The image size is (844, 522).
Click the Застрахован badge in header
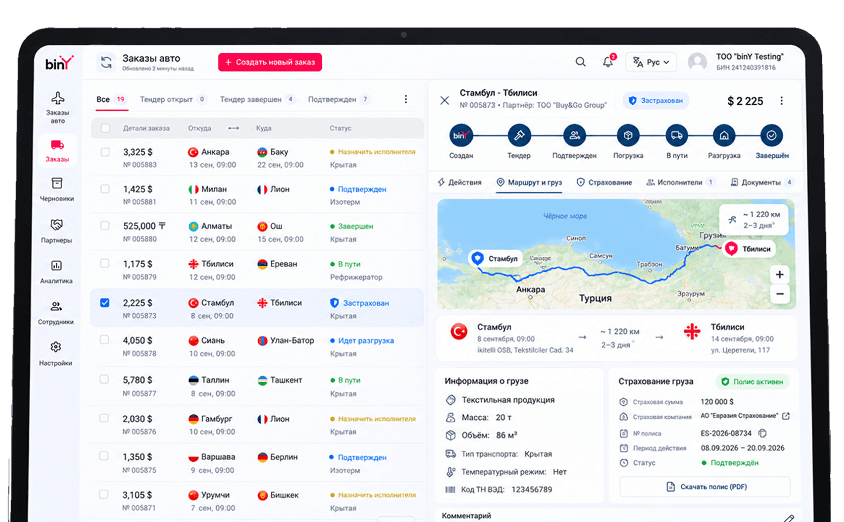(x=656, y=101)
